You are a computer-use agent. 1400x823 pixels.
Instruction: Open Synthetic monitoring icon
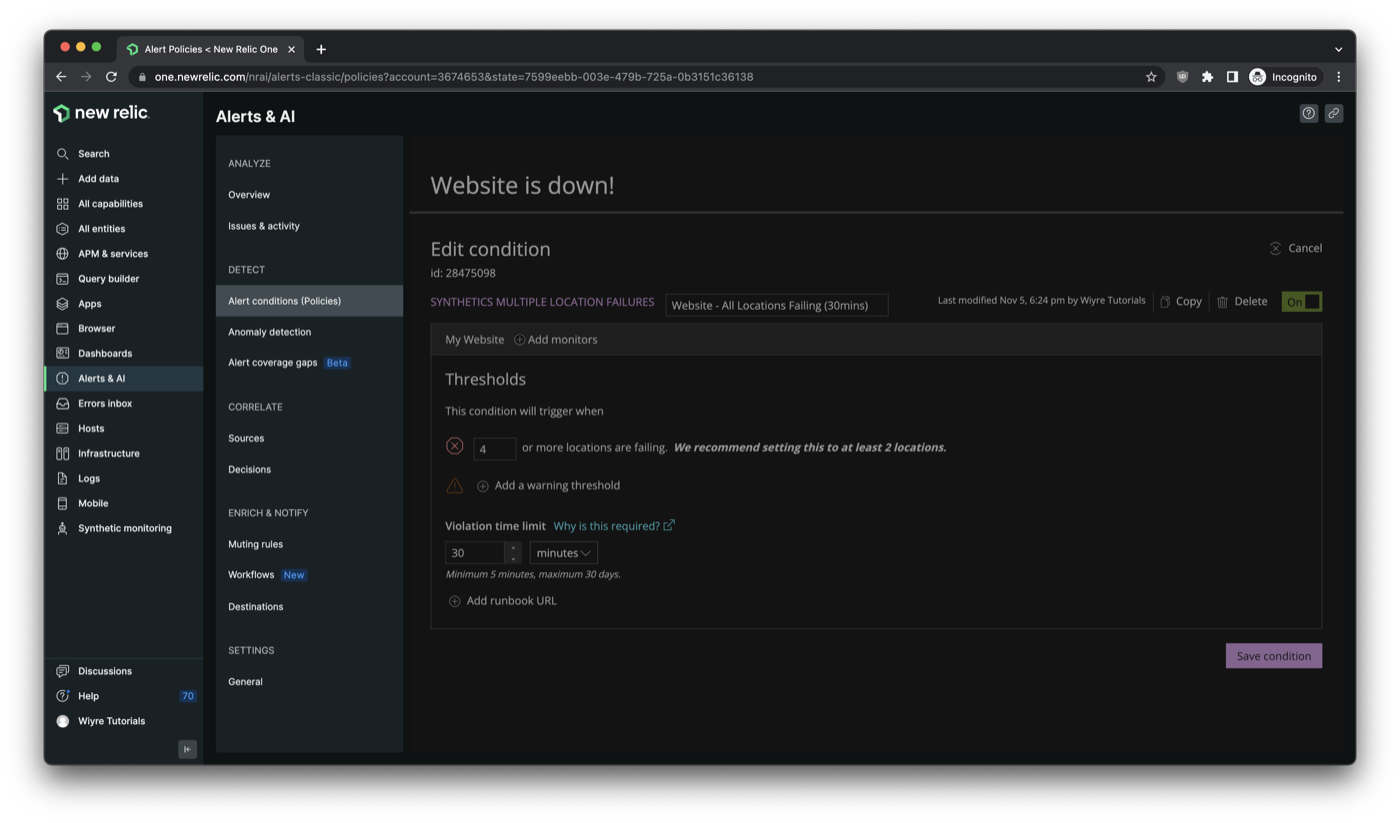[62, 529]
